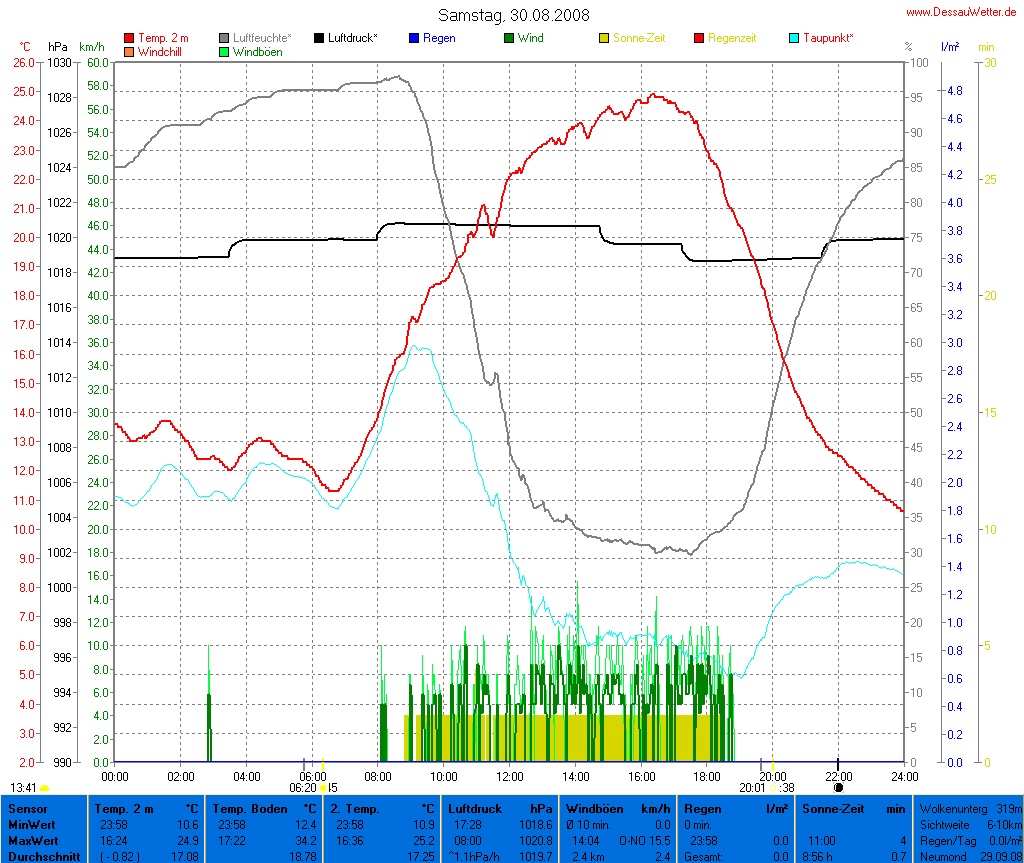1024x863 pixels.
Task: Click the moon icon below 22:00
Action: (838, 788)
